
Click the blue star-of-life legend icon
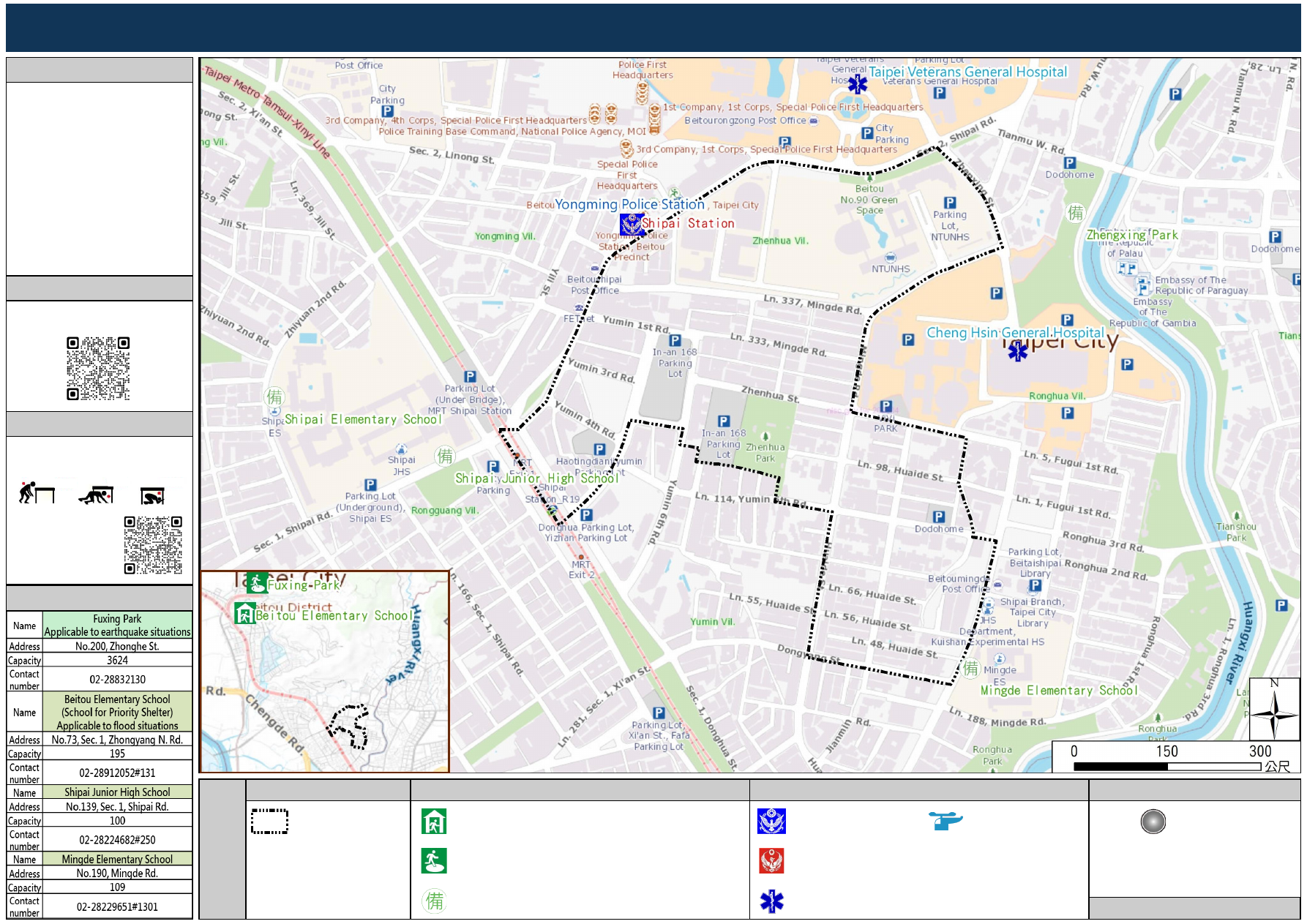771,901
